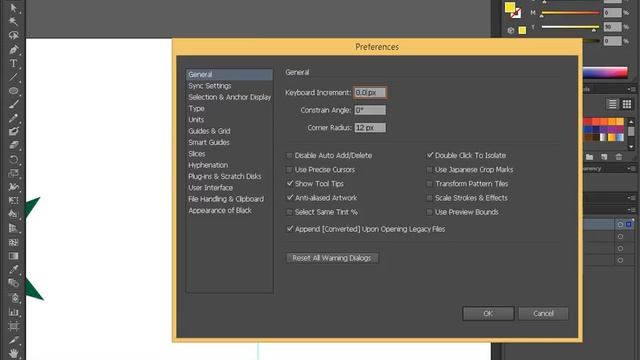Open Sync Settings preferences
Image resolution: width=640 pixels, height=360 pixels.
pyautogui.click(x=209, y=86)
